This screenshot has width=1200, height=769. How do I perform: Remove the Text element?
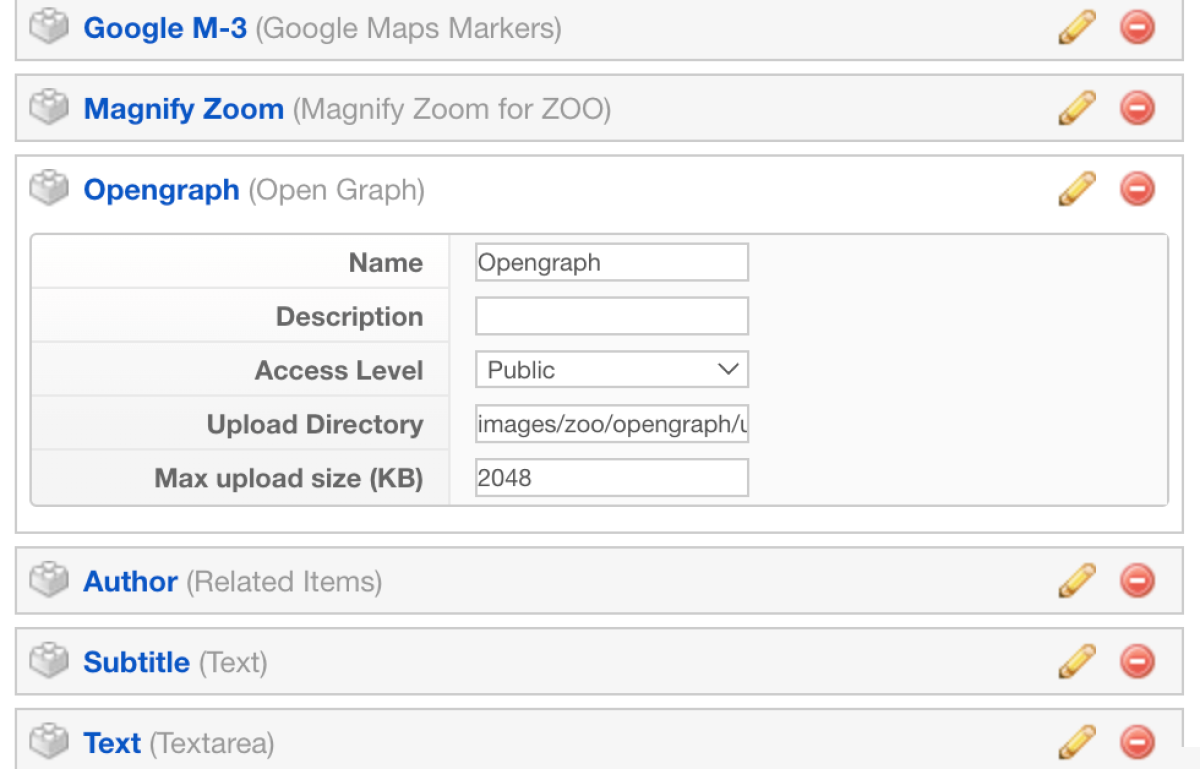coord(1137,742)
